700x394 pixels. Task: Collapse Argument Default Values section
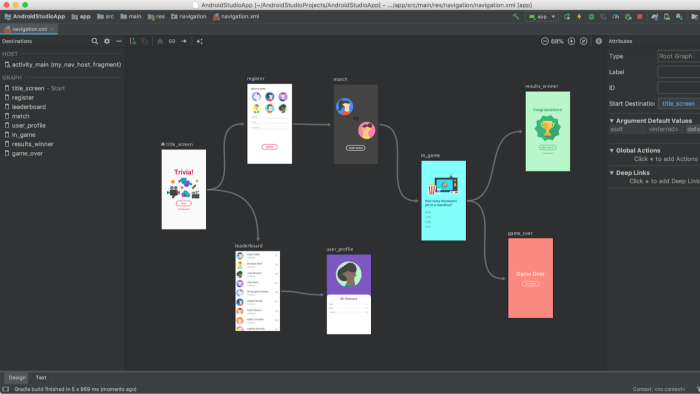612,121
